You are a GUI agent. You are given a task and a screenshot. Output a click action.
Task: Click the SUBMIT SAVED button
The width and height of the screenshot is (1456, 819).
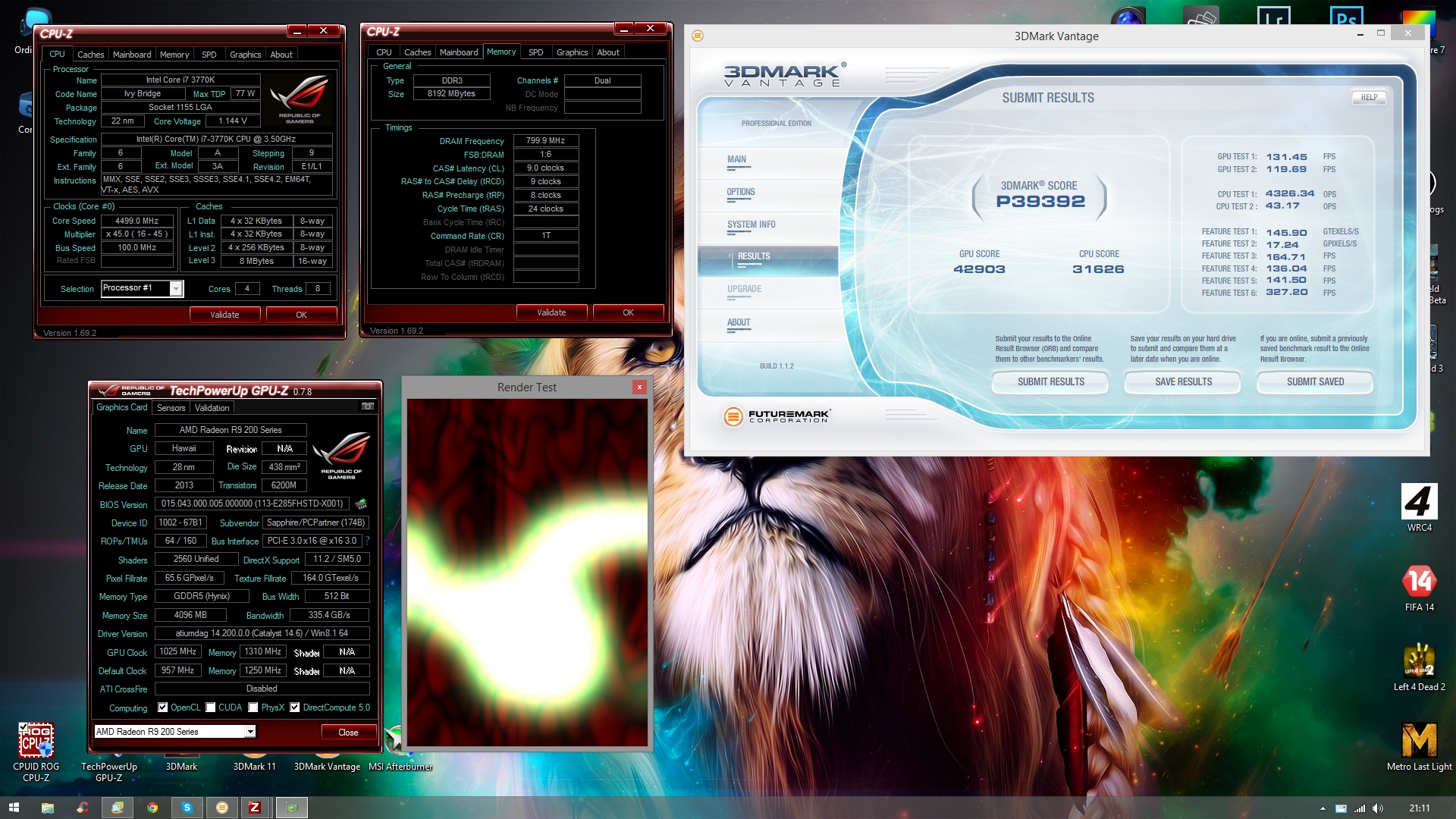point(1315,381)
